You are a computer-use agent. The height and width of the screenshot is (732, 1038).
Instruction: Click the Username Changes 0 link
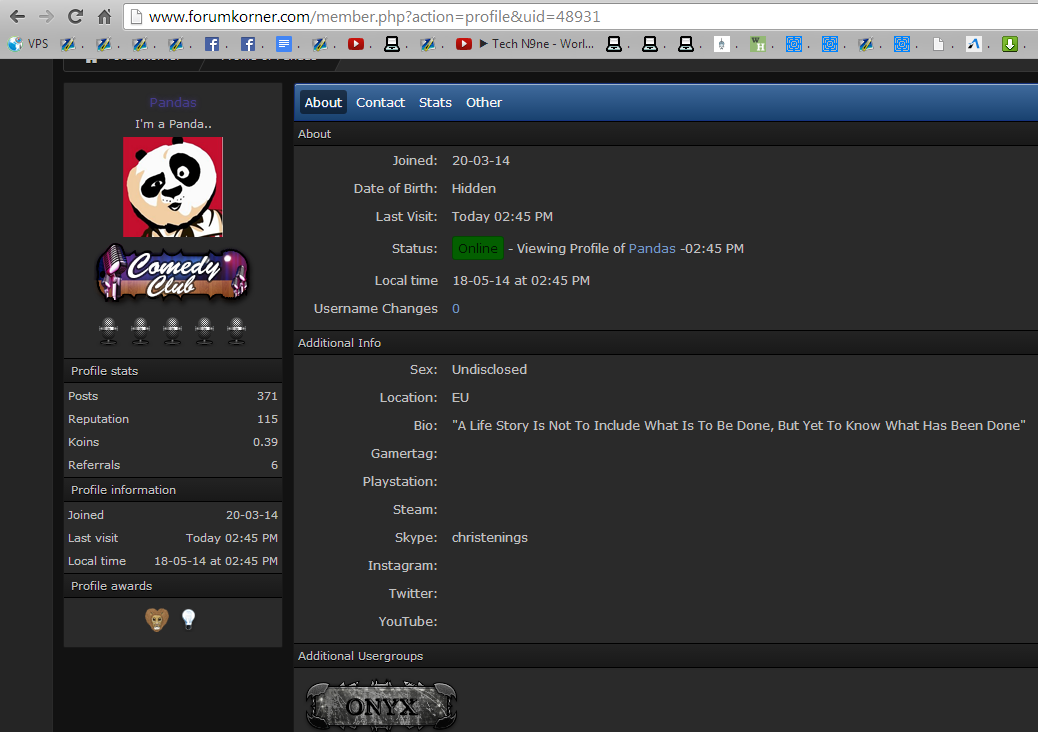455,308
